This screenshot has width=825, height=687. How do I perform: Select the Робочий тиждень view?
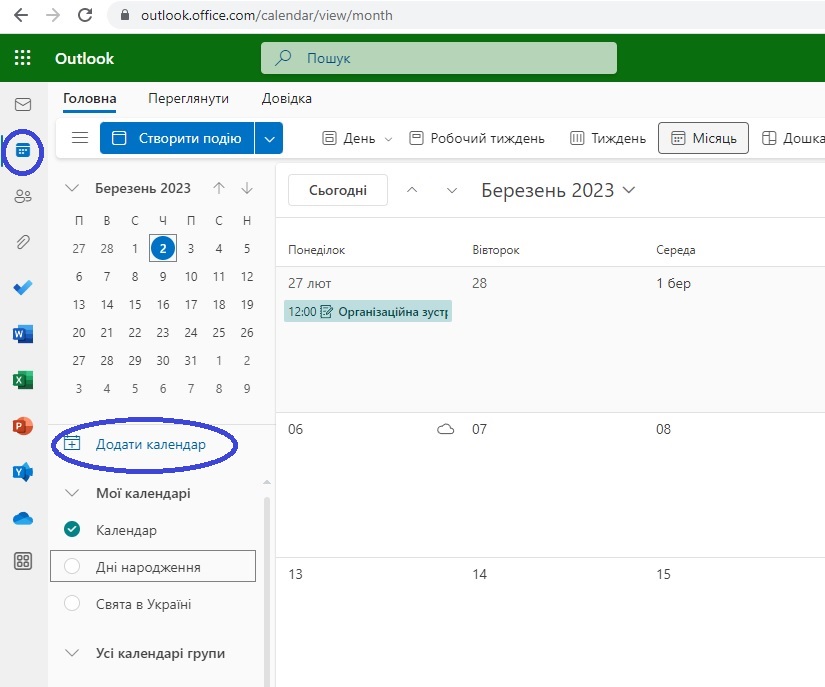[x=477, y=138]
